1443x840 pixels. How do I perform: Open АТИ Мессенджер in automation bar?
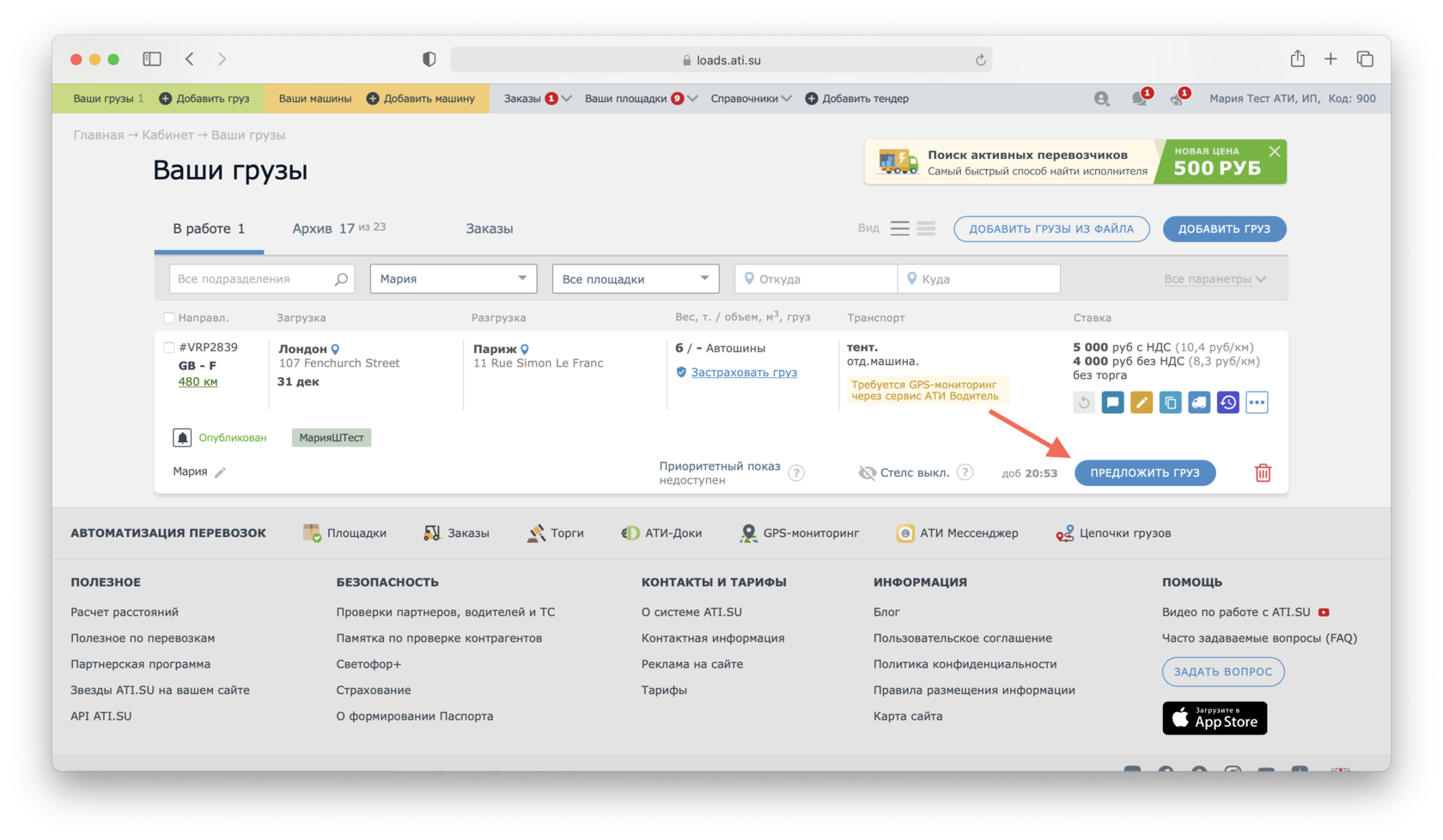coord(957,533)
